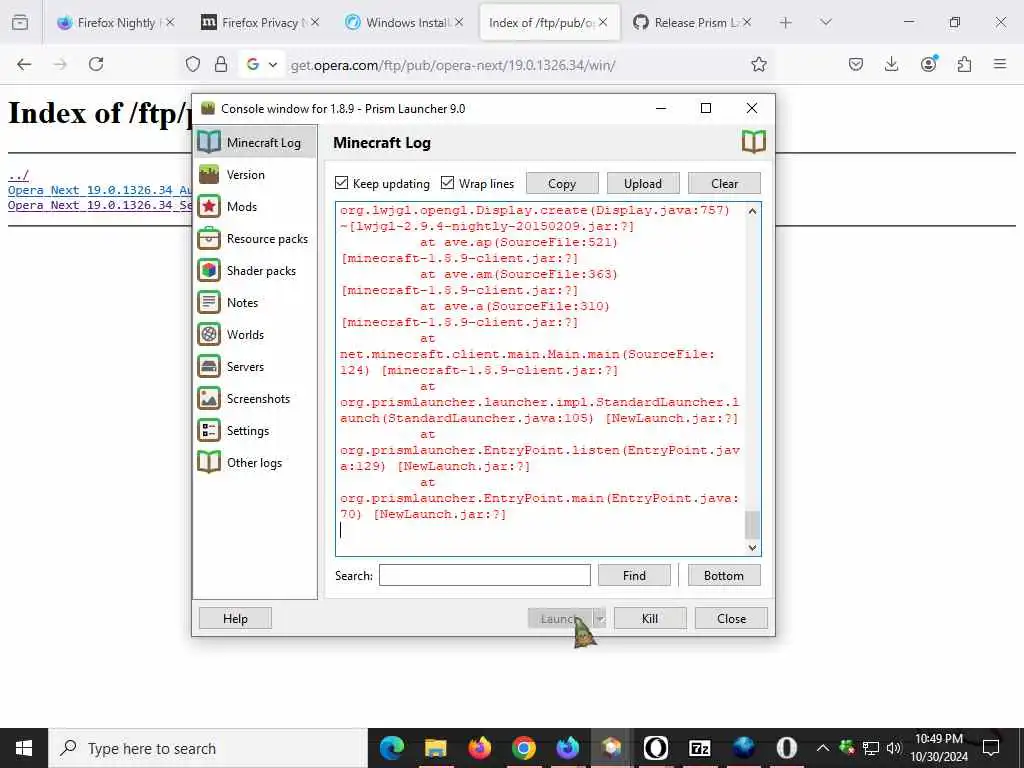1024x768 pixels.
Task: Open the Windows Start menu
Action: click(x=24, y=748)
